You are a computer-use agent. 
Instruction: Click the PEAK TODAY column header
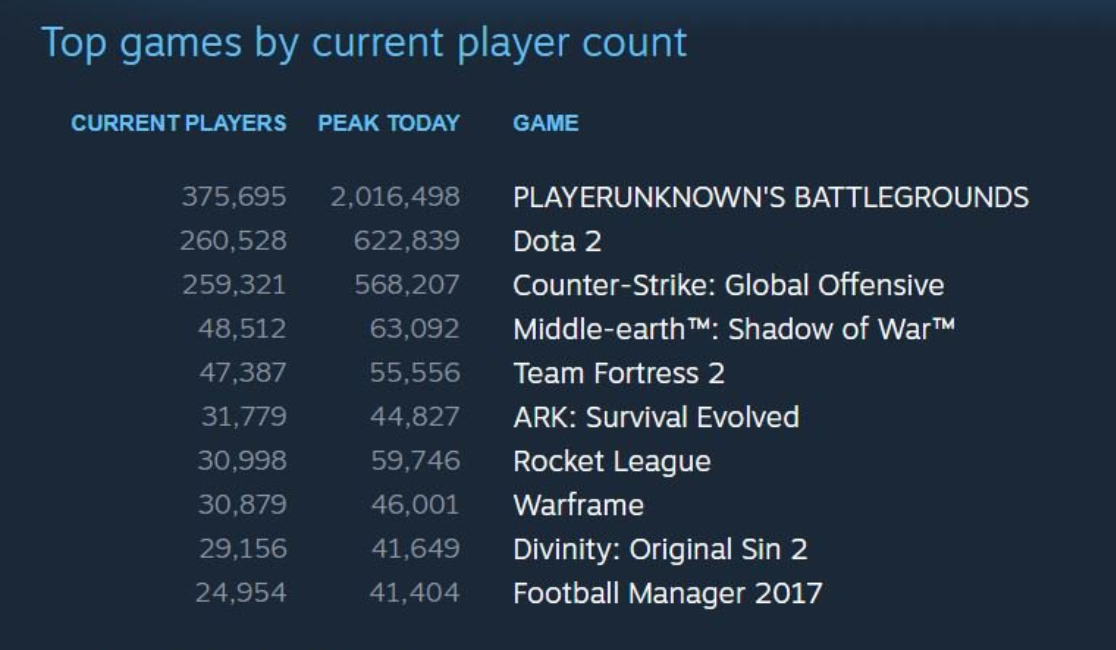pyautogui.click(x=389, y=123)
